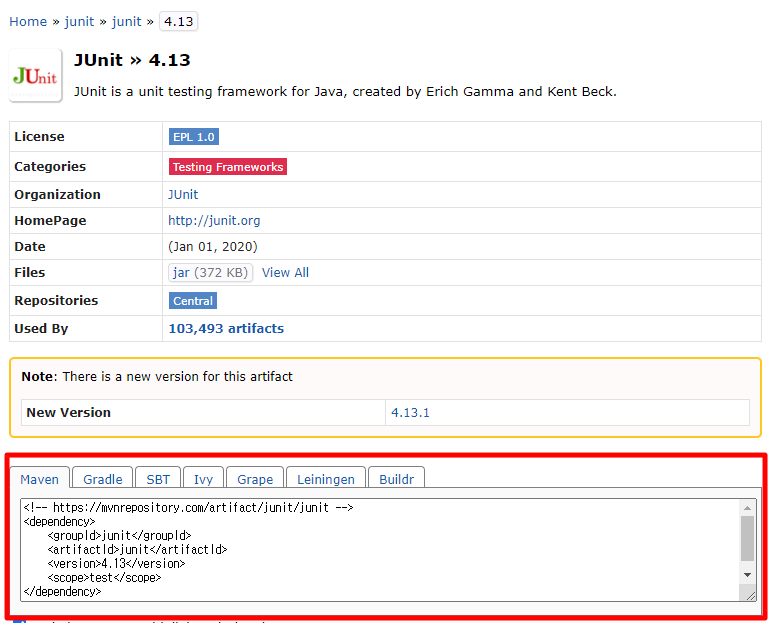Click the <scope>test</scope> line in snippet
The width and height of the screenshot is (769, 623).
pos(104,578)
